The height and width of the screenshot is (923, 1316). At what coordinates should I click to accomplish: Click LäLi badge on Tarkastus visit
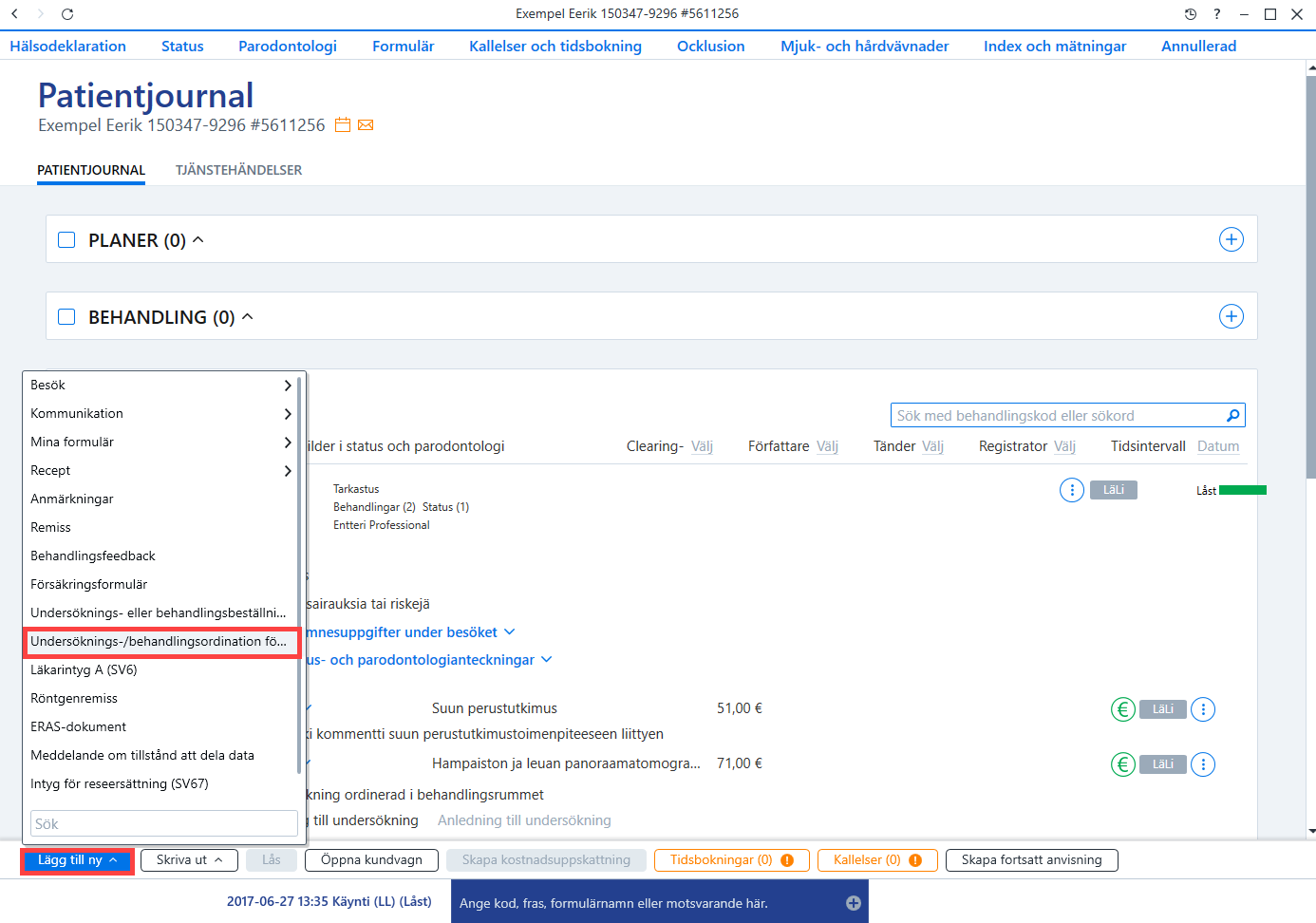[x=1114, y=490]
